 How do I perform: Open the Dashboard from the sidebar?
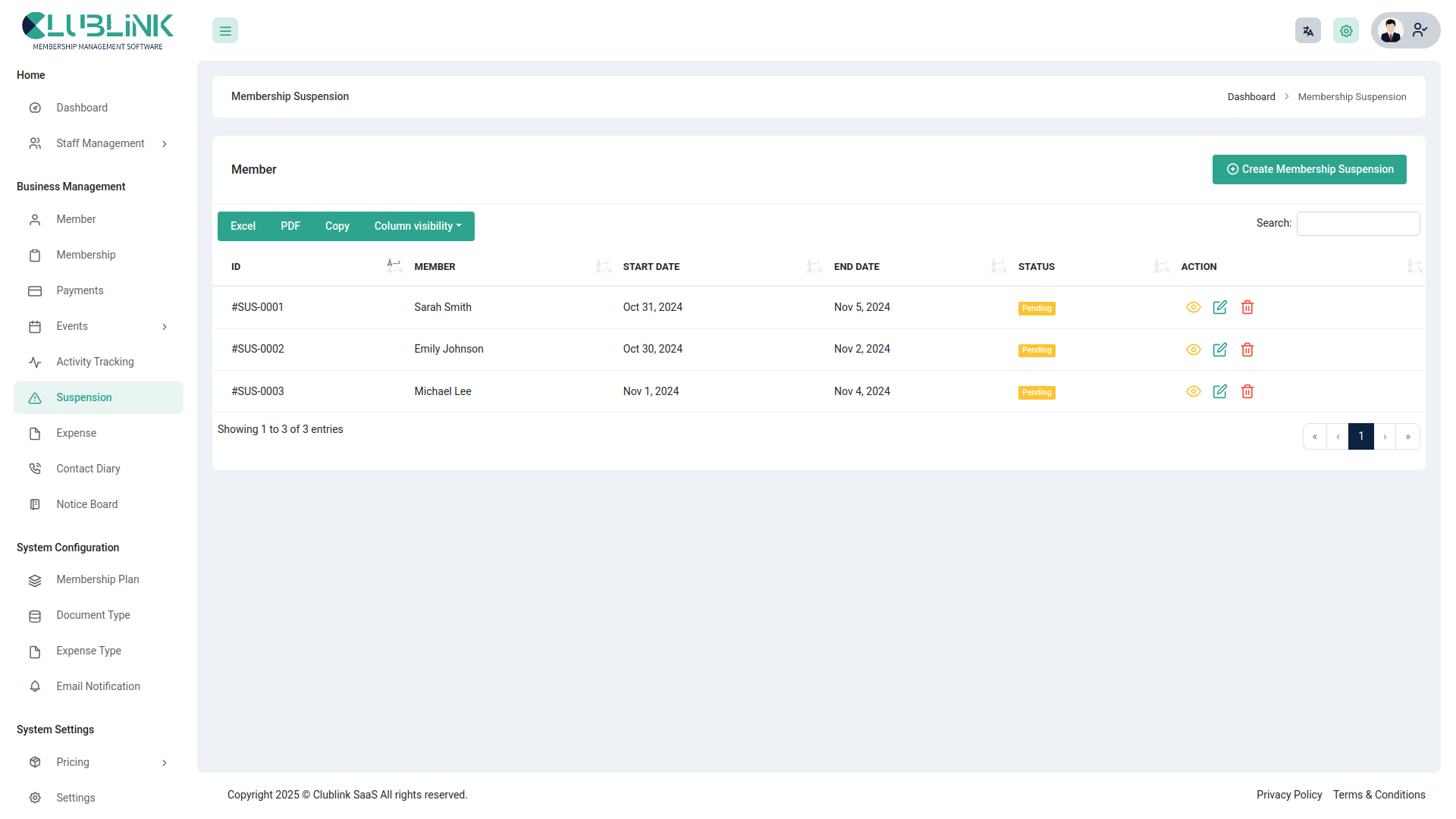(x=82, y=108)
